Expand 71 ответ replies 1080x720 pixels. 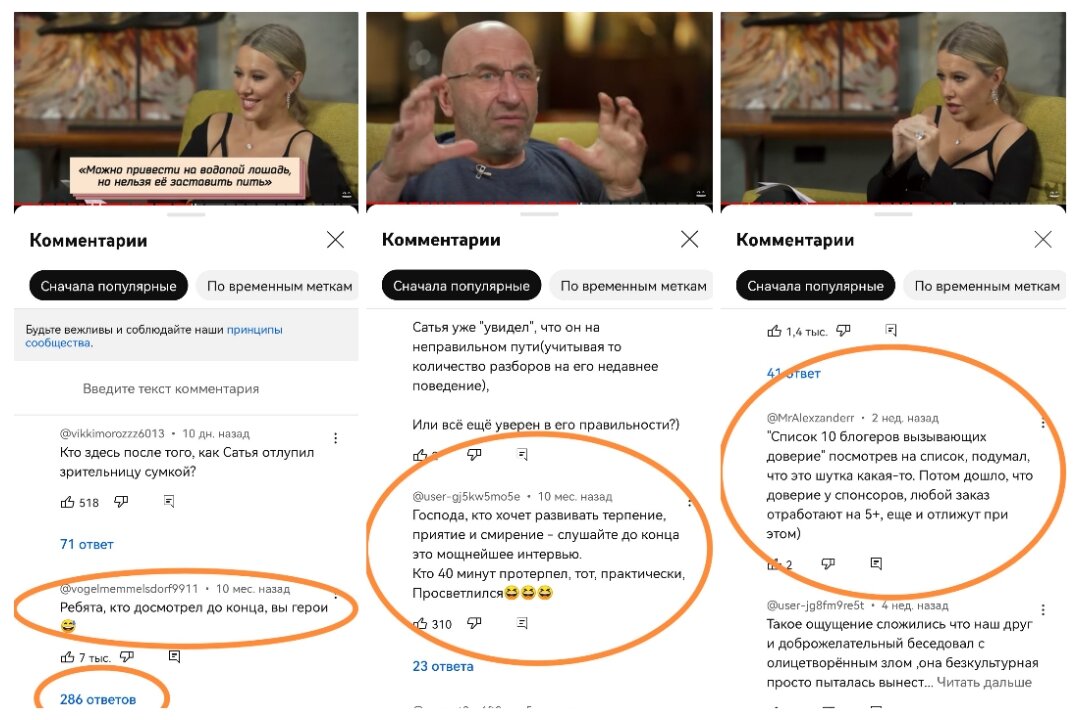click(87, 544)
